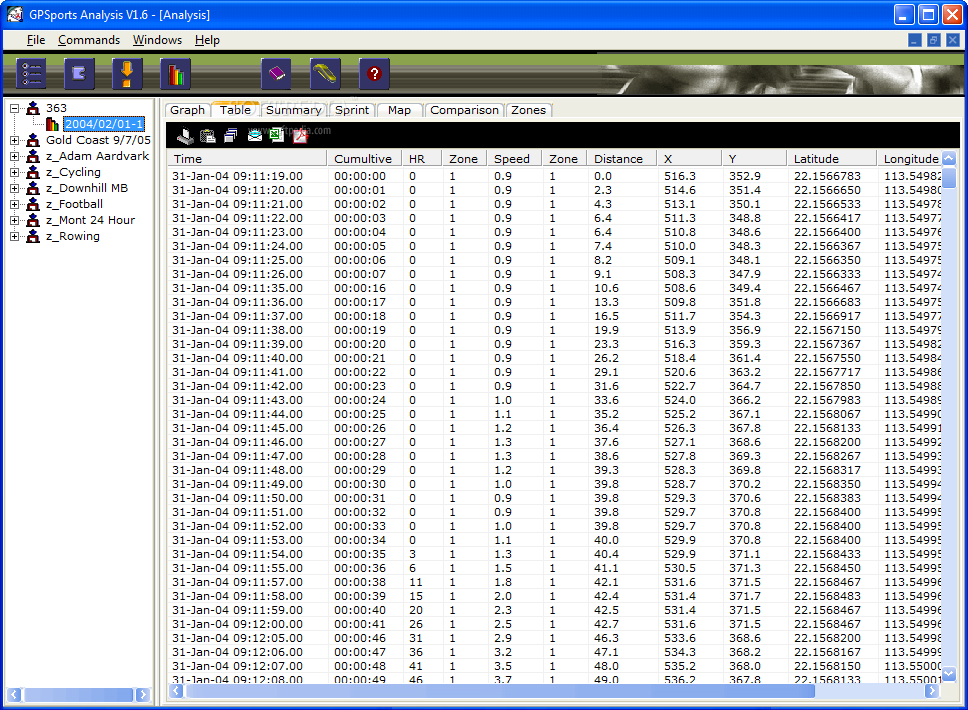Click the Speed column header
The height and width of the screenshot is (710, 968).
tap(514, 159)
